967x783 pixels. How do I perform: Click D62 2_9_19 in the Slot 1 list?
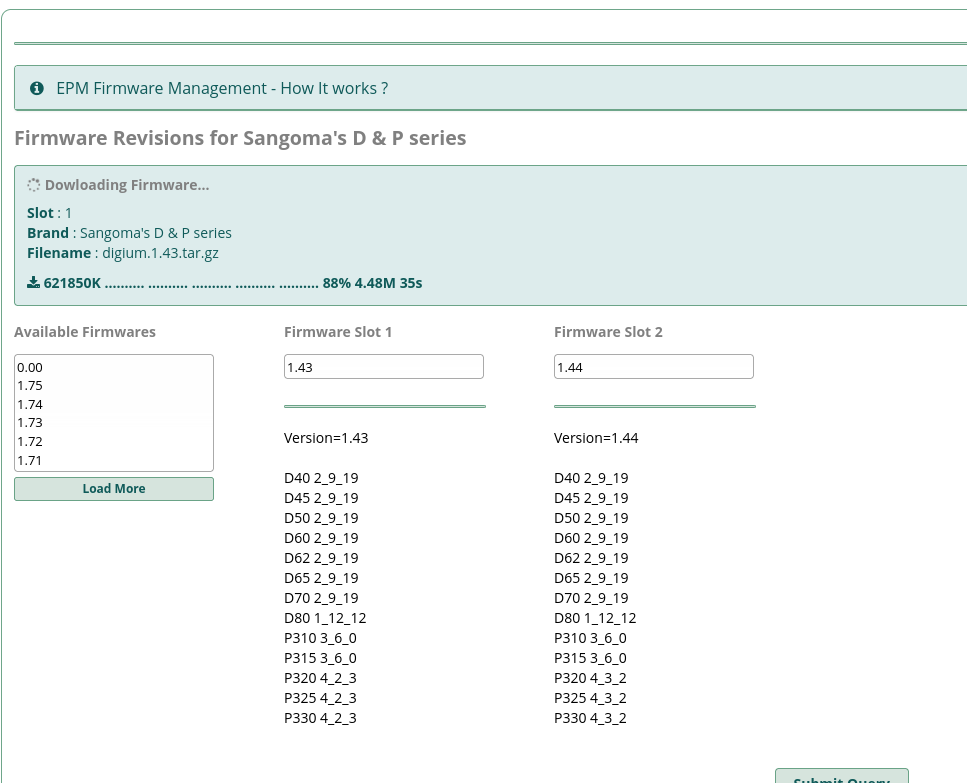pyautogui.click(x=321, y=558)
